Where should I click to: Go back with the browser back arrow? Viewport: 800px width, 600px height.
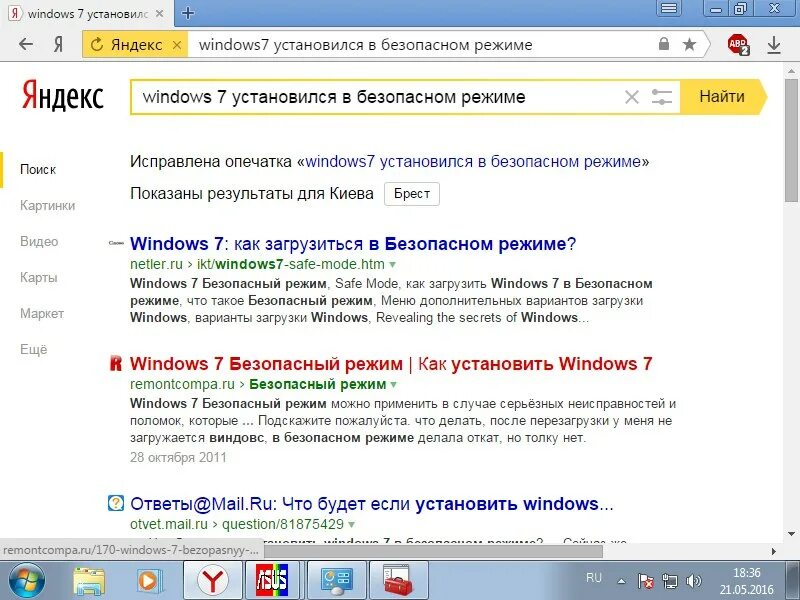tap(26, 44)
